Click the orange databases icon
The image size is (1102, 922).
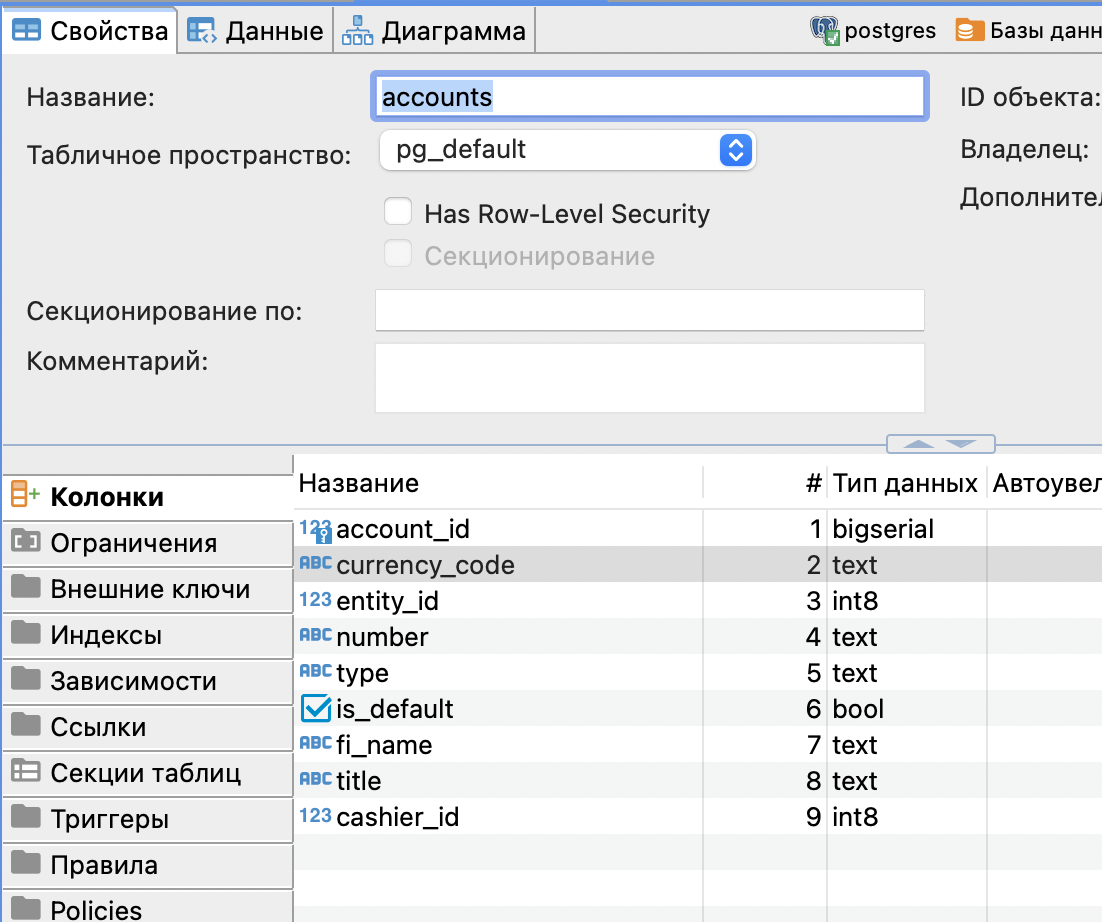[968, 31]
